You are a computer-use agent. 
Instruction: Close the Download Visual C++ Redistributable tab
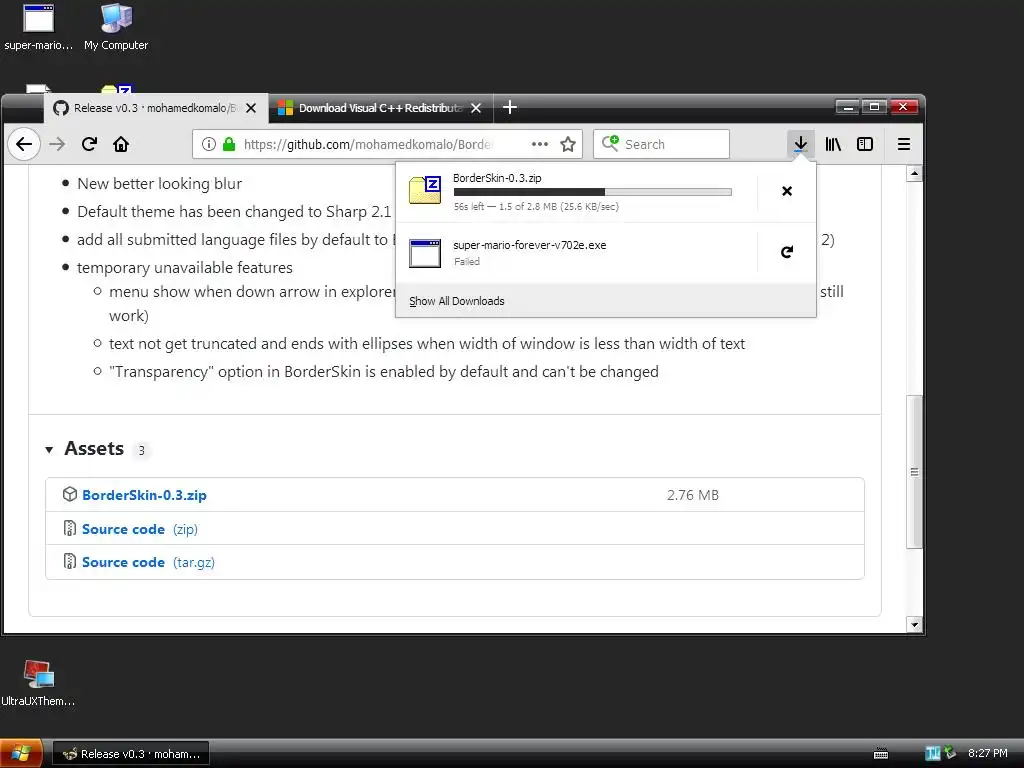[x=476, y=108]
